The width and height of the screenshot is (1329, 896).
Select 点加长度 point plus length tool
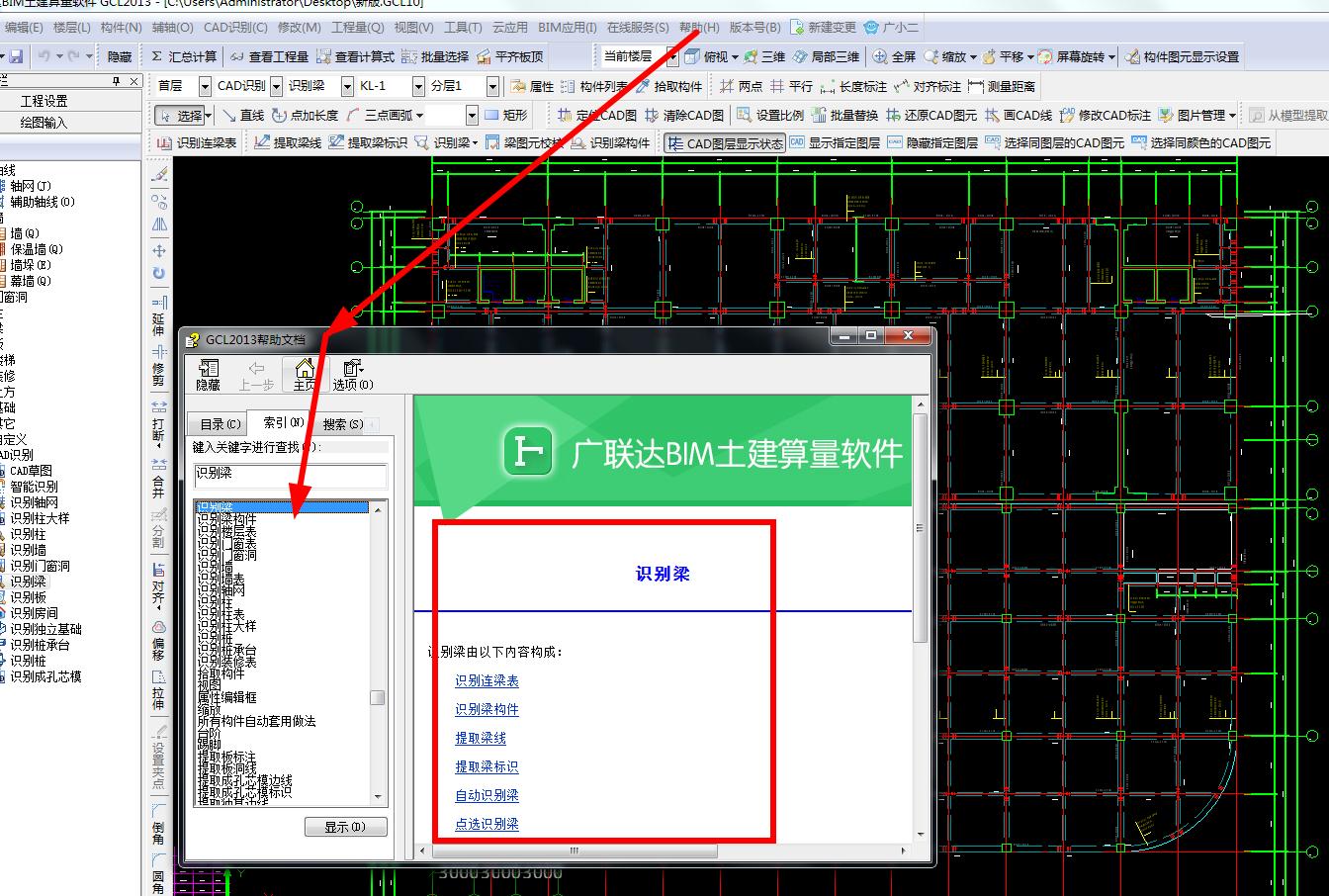306,115
